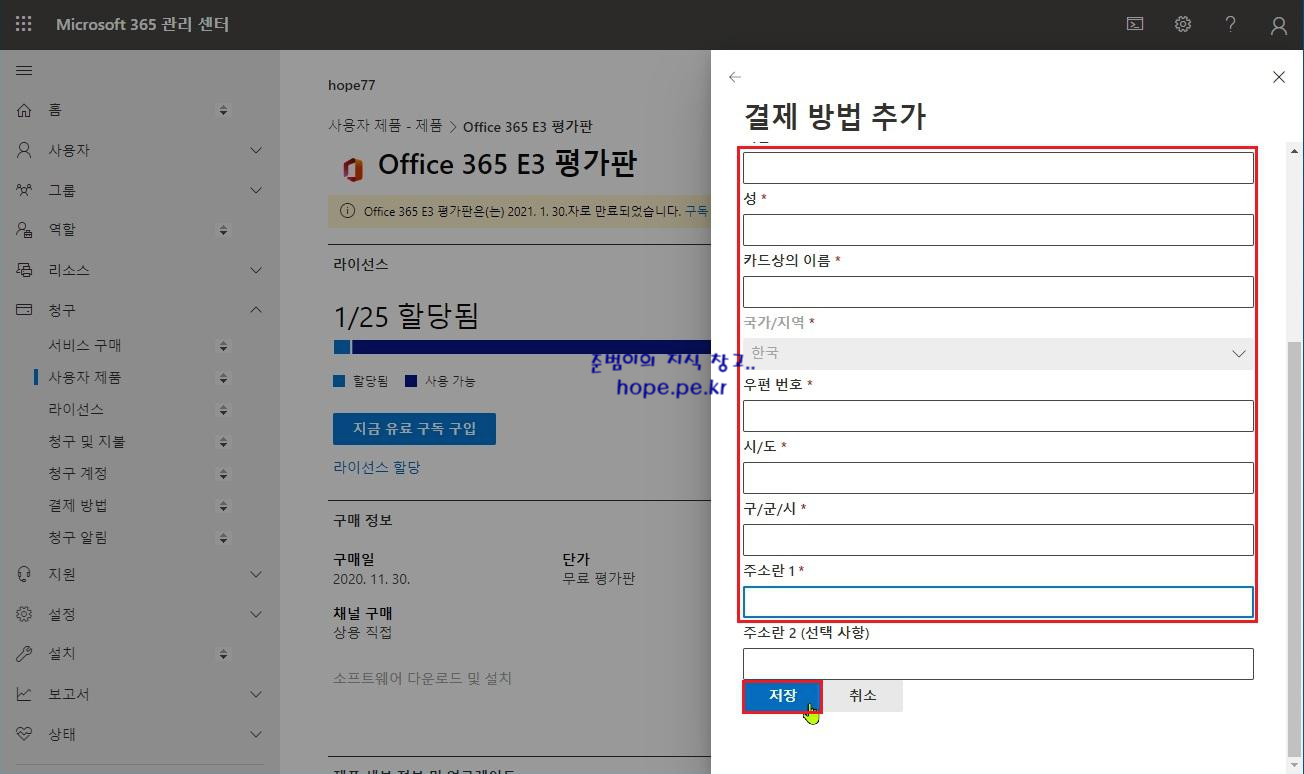Collapse the navigation hamburger menu
This screenshot has height=774, width=1304.
24,71
